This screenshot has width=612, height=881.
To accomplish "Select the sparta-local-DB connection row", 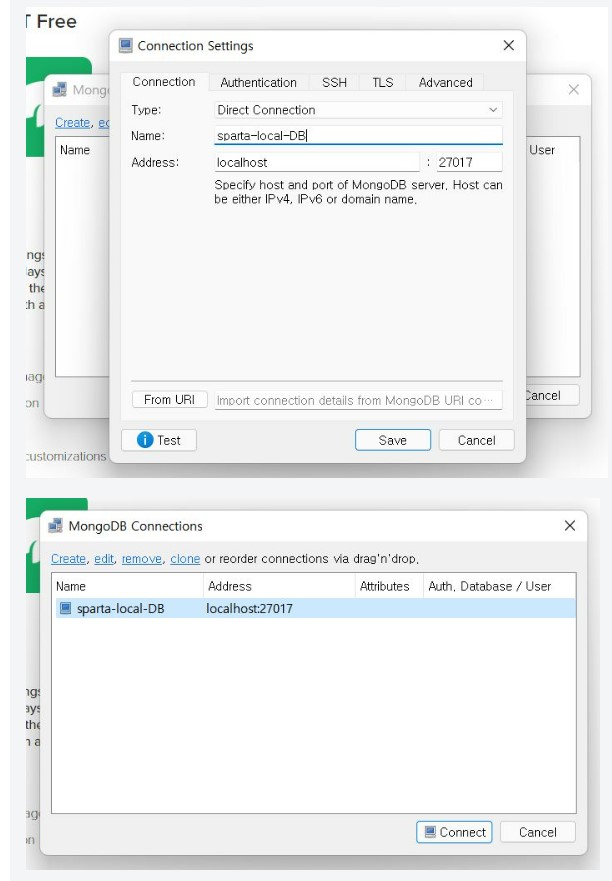I will [x=314, y=608].
